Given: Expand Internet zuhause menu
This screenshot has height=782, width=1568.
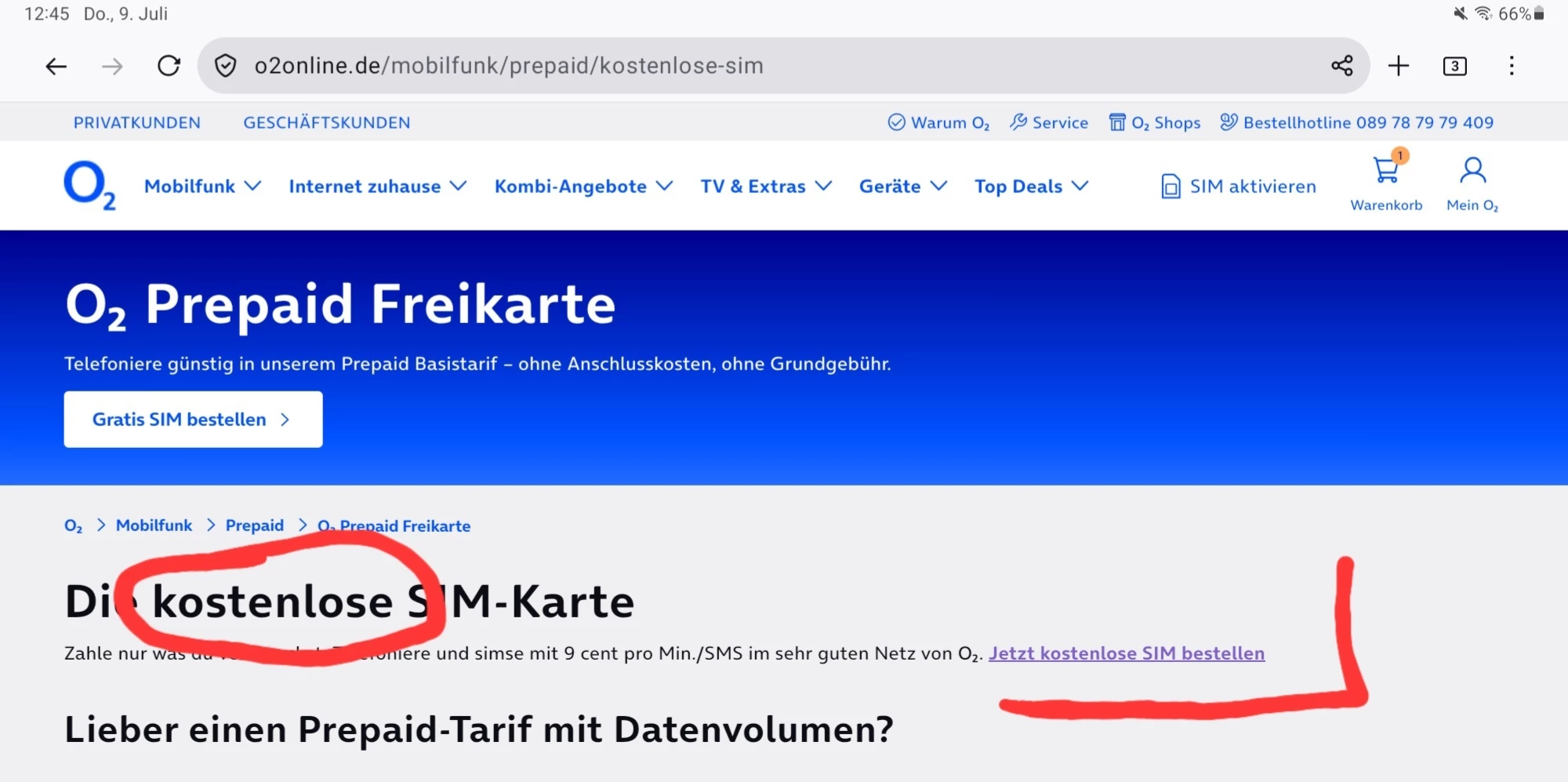Looking at the screenshot, I should [378, 186].
